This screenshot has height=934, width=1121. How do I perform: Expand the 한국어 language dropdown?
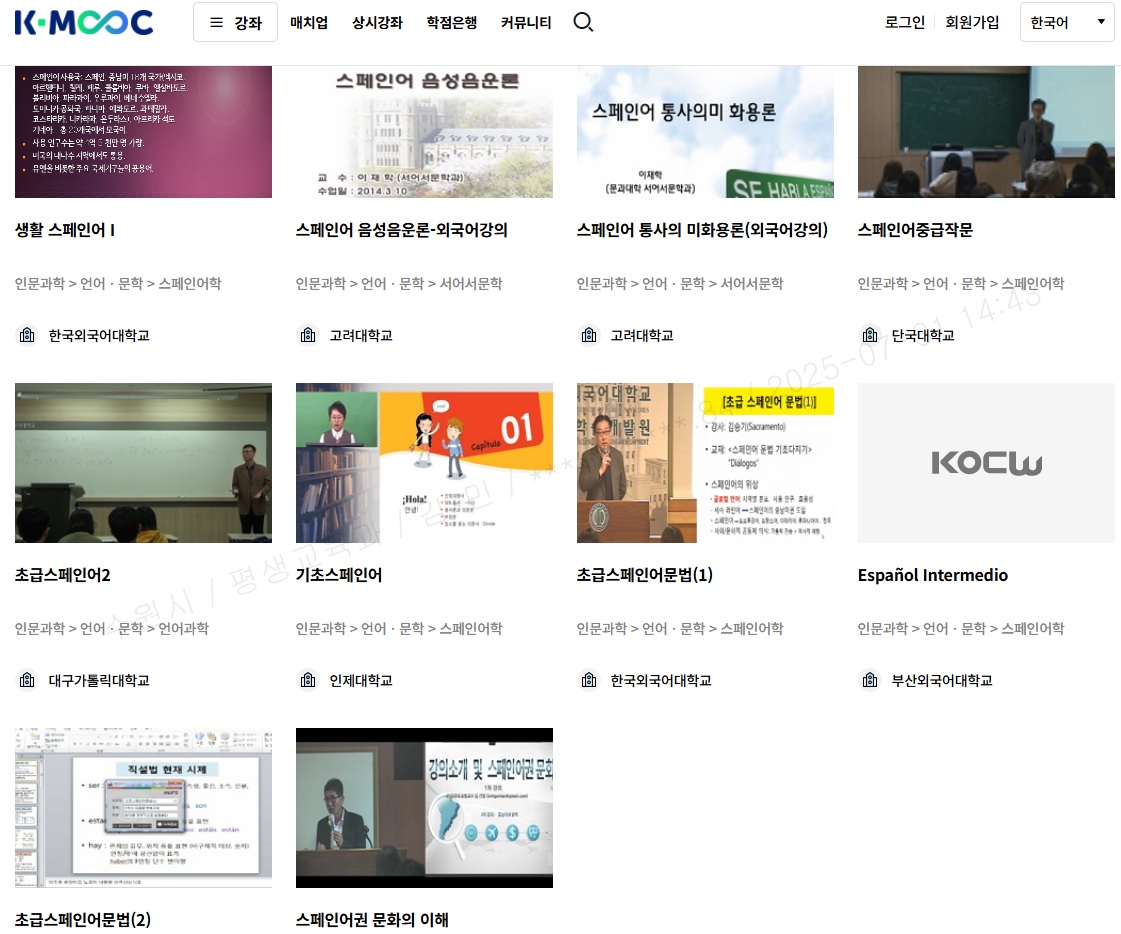(1067, 22)
